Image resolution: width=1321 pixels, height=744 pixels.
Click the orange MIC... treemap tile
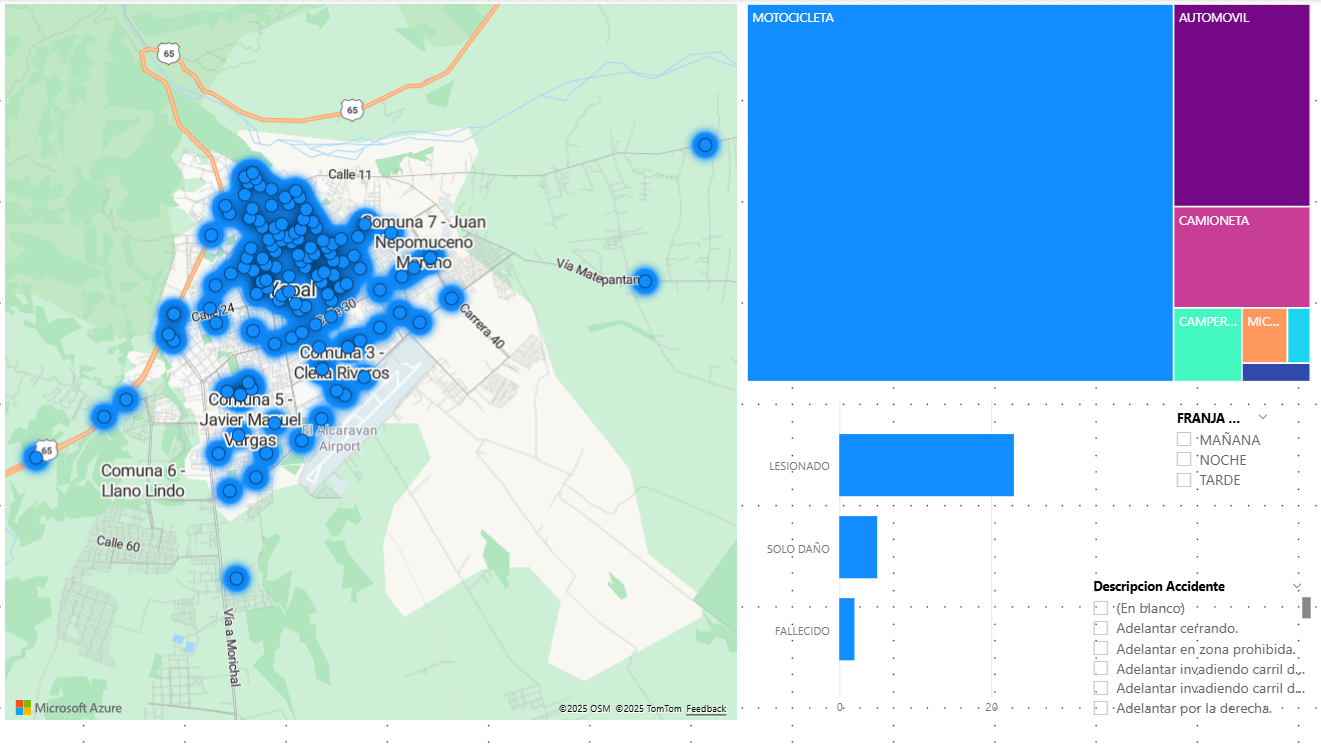point(1264,335)
